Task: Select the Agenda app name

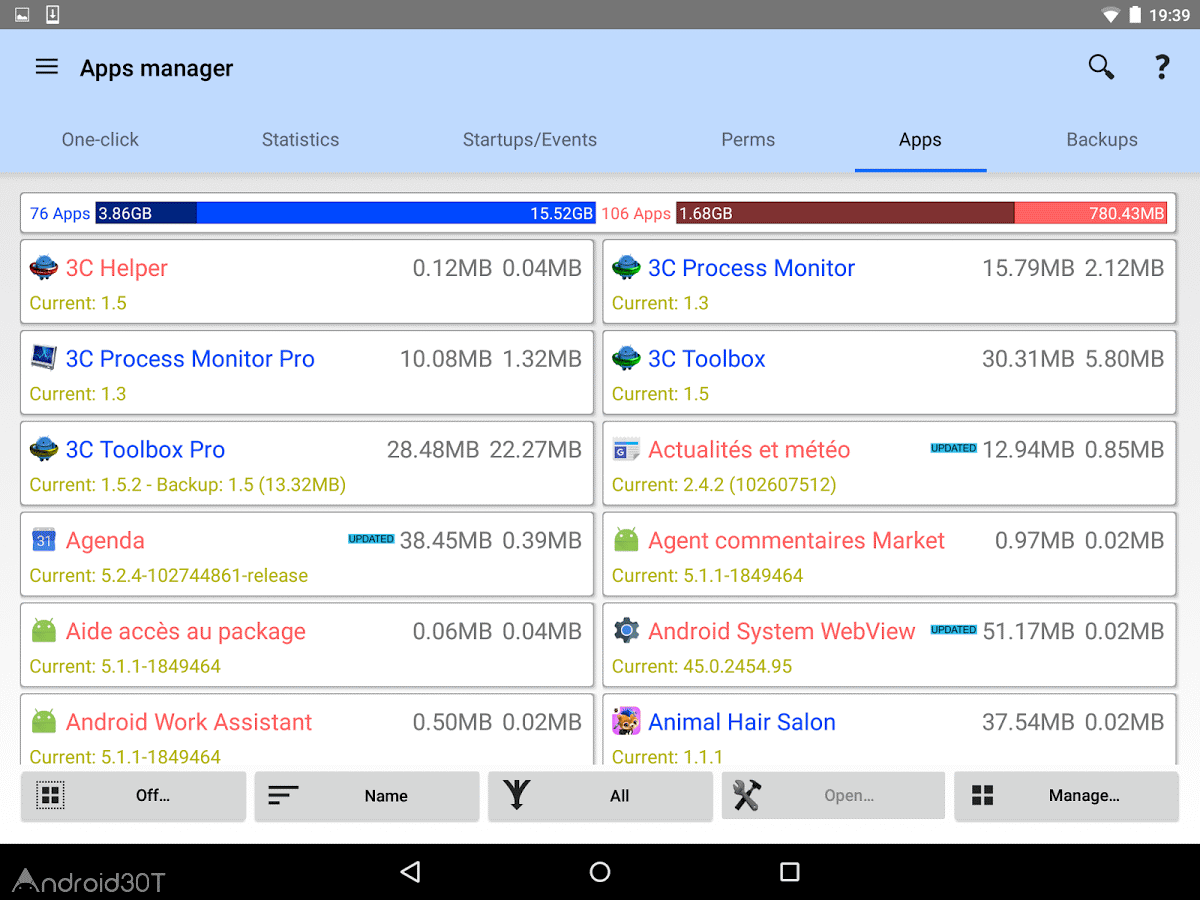Action: [105, 541]
